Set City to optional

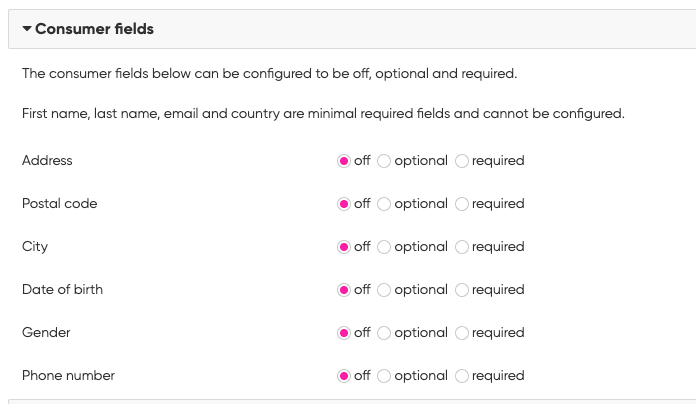tap(384, 247)
